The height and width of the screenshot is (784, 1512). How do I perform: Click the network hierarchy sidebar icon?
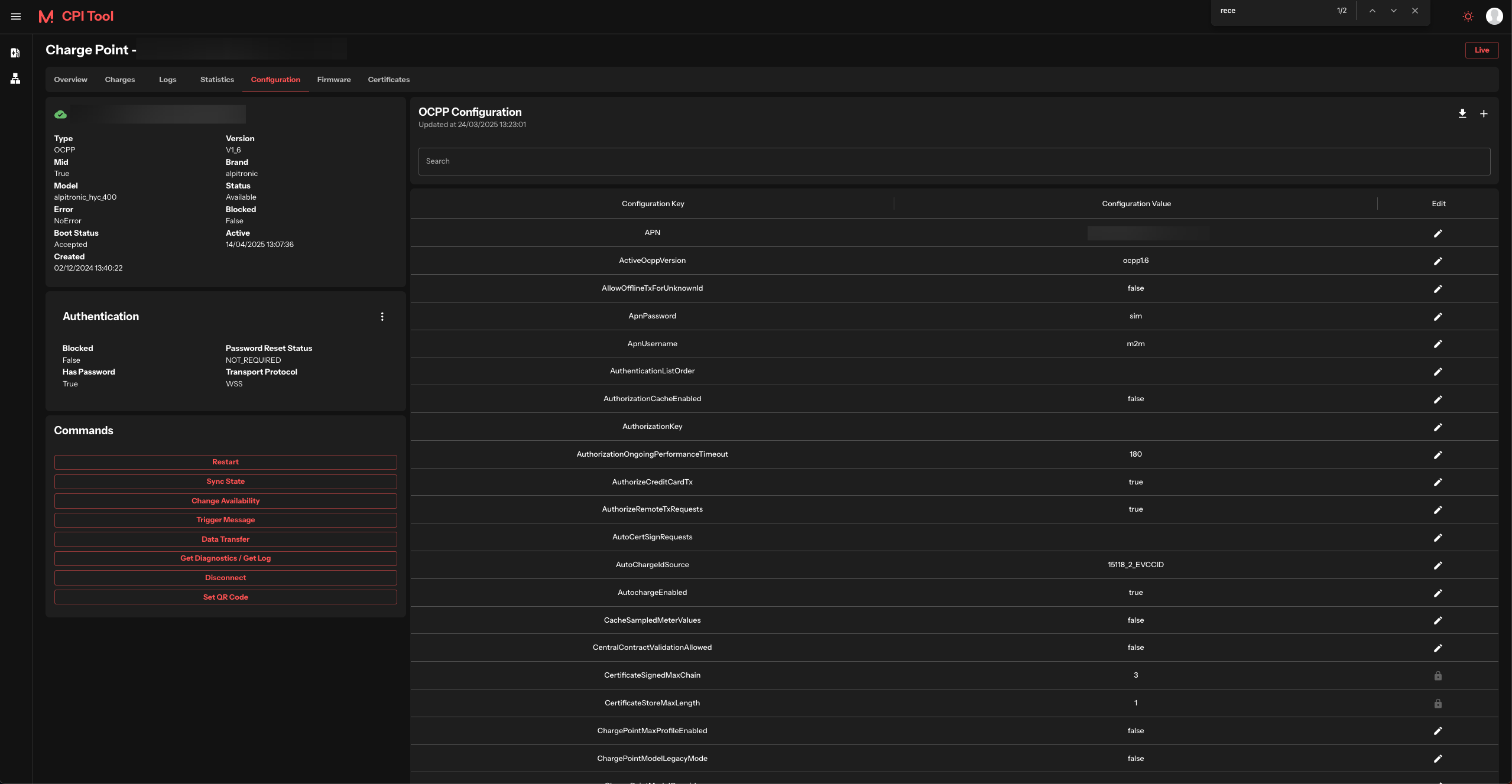point(15,79)
